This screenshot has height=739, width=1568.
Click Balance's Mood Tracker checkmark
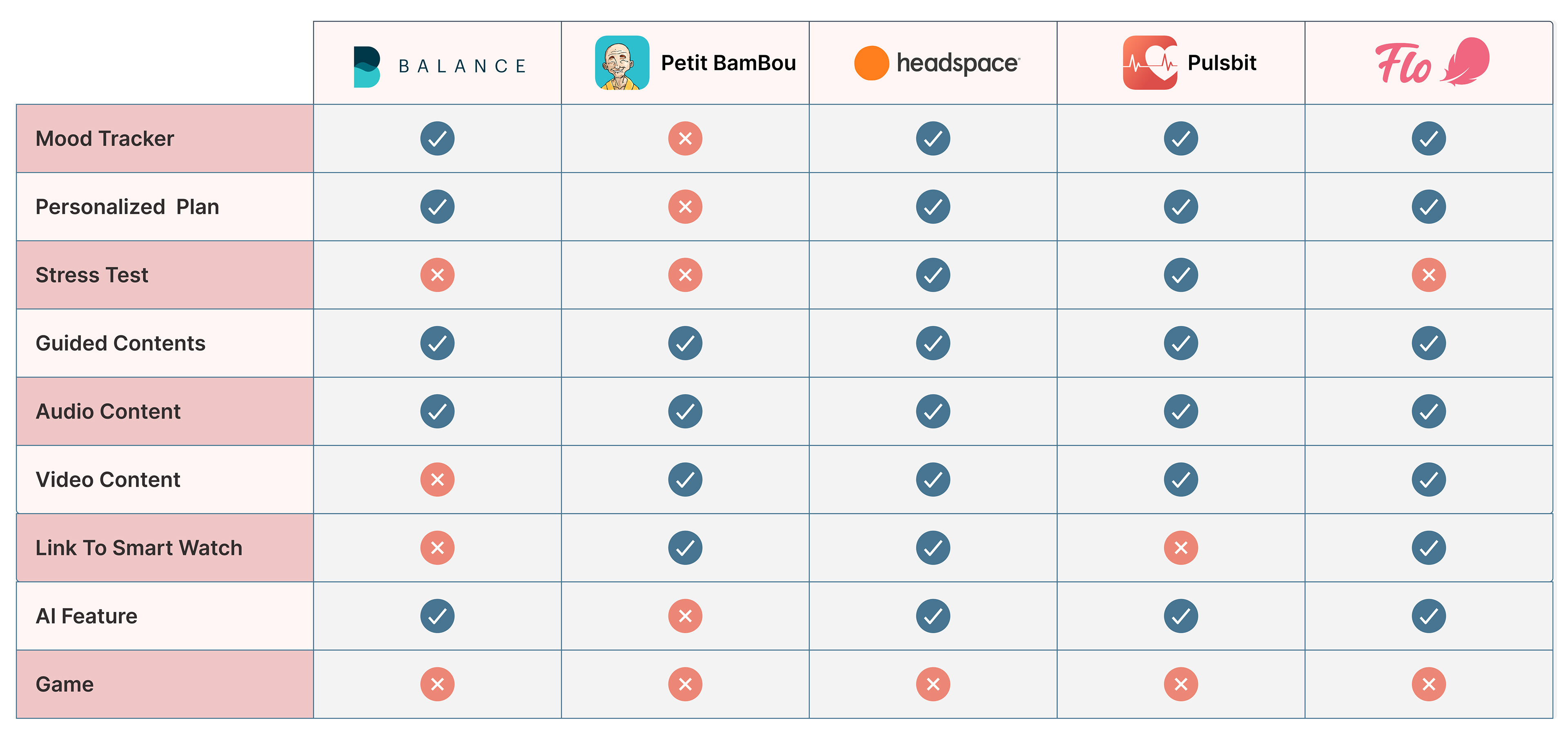[437, 139]
